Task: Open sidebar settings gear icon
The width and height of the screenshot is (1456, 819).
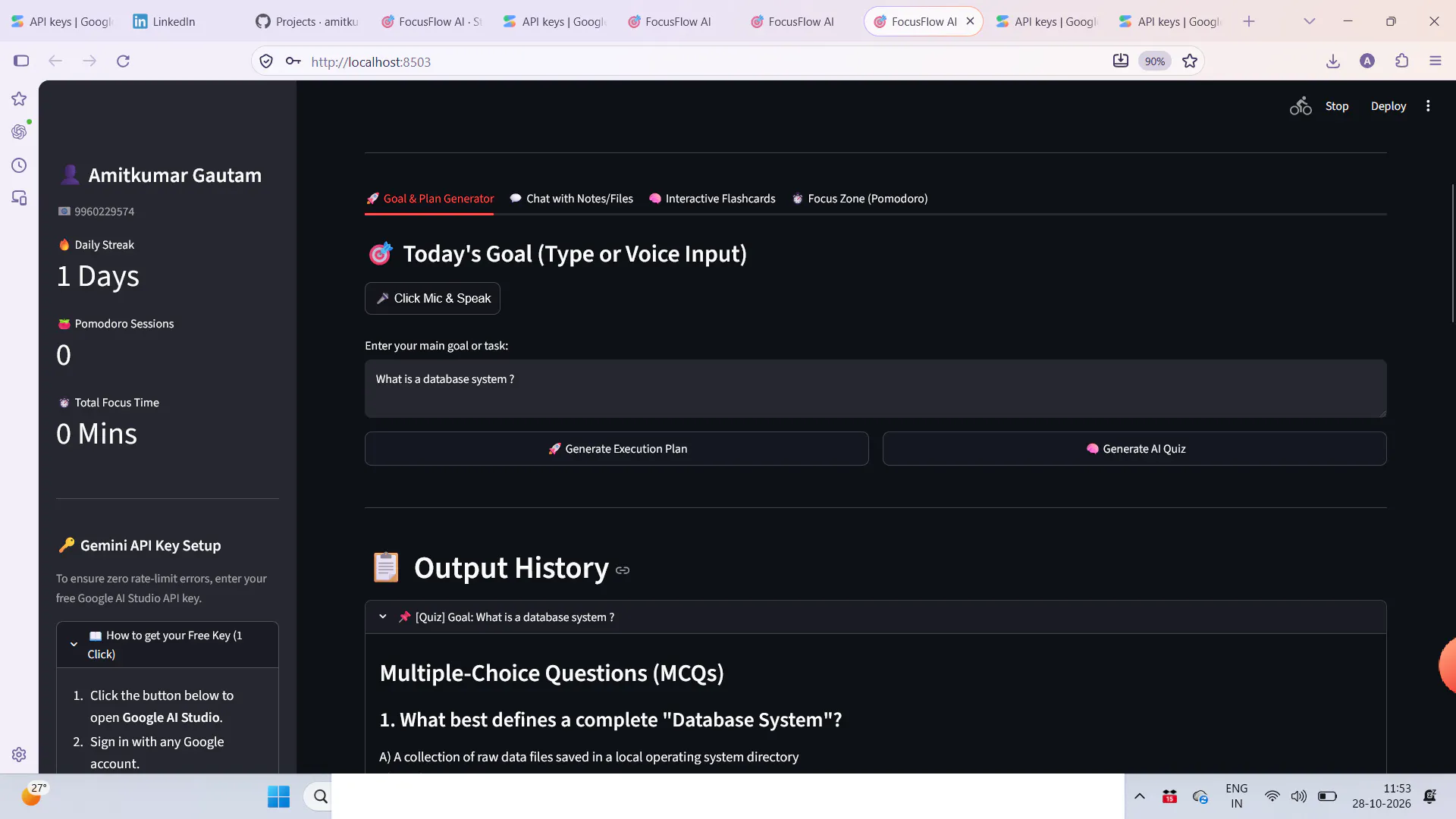Action: point(19,755)
